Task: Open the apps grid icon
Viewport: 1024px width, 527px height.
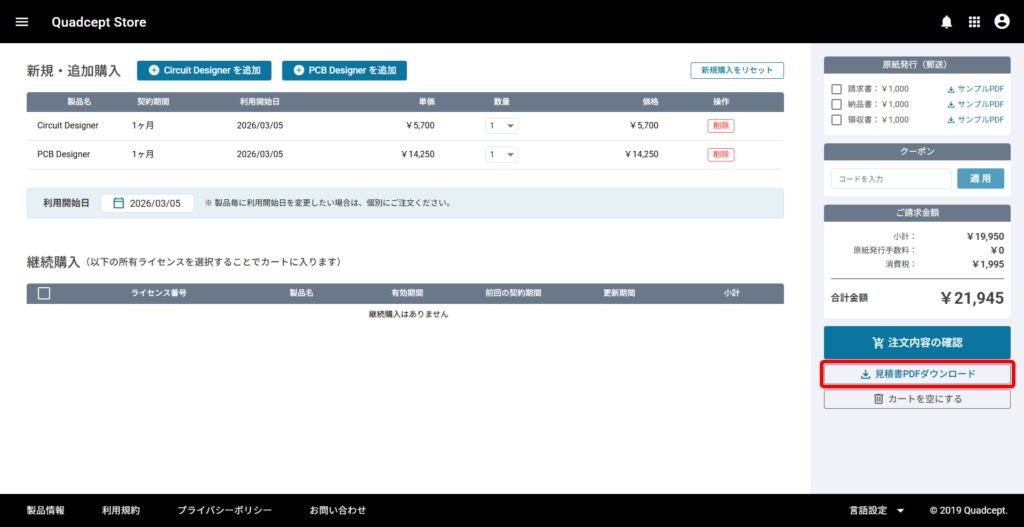Action: 974,22
